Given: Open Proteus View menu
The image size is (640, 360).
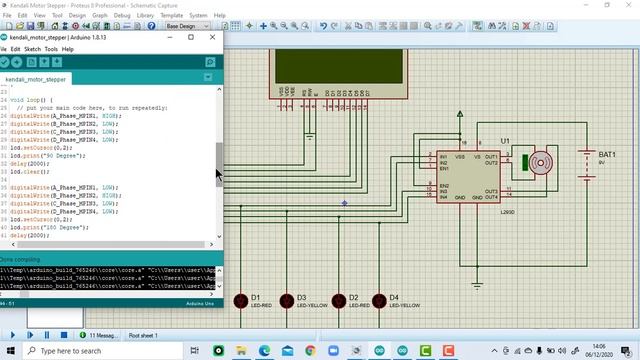Looking at the screenshot, I should (40, 15).
